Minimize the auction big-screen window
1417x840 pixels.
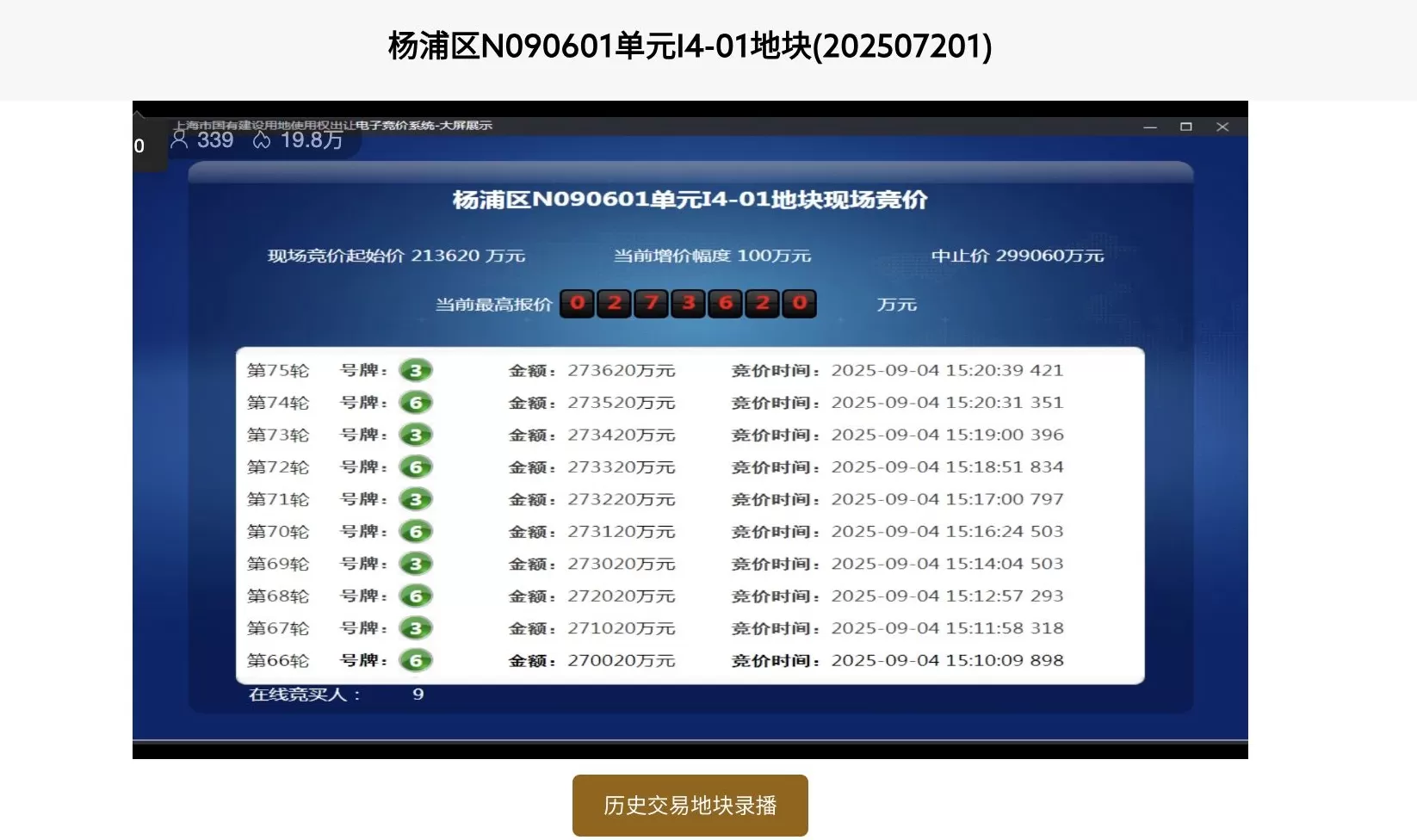pyautogui.click(x=1150, y=126)
